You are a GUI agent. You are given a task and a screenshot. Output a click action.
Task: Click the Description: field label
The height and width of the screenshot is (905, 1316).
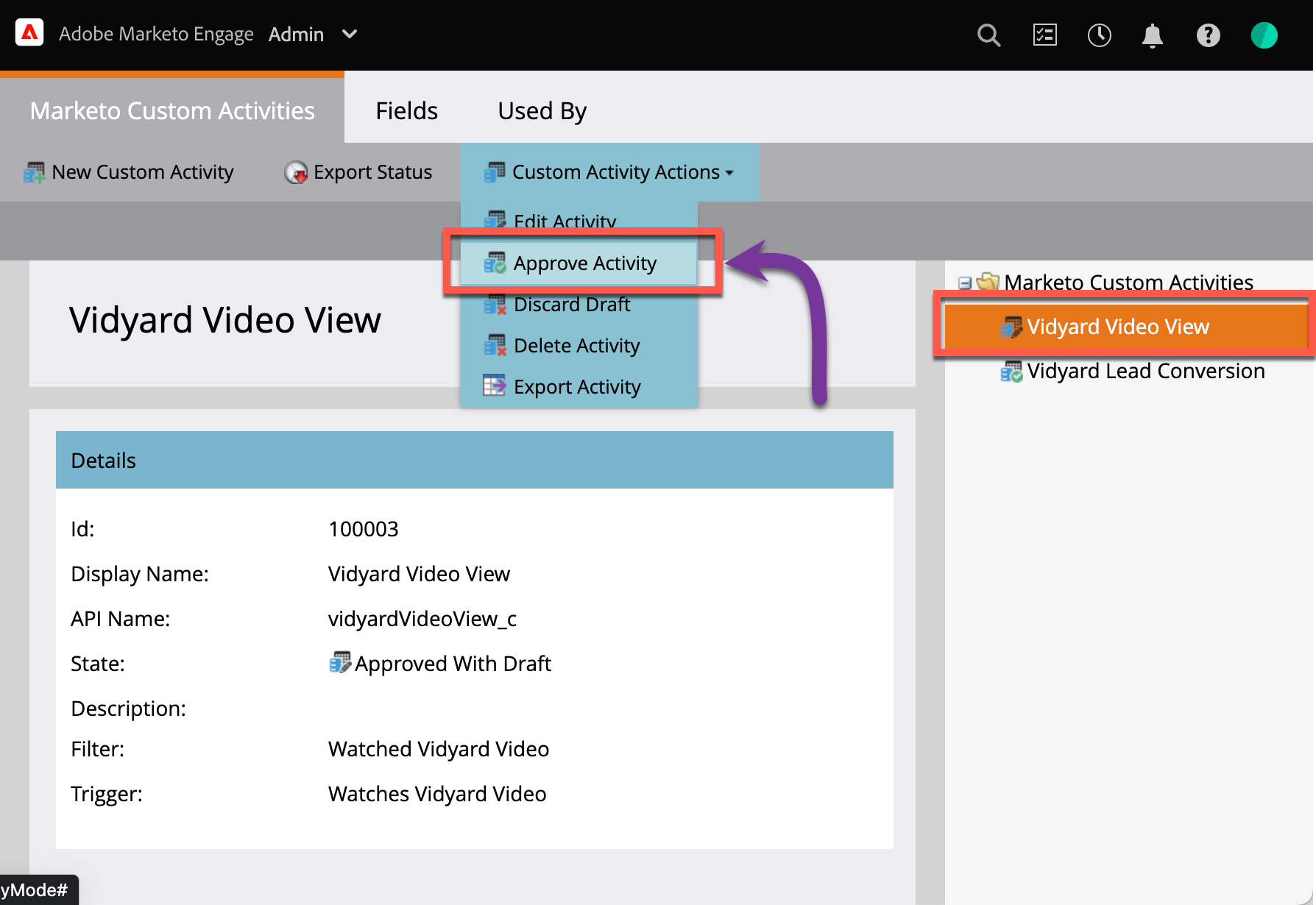coord(128,709)
